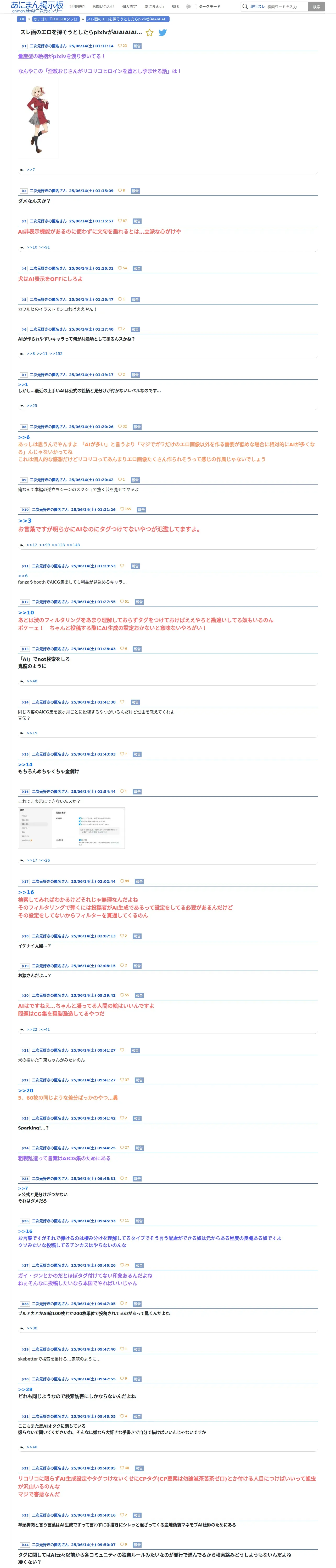Image resolution: width=336 pixels, height=1568 pixels.
Task: Open the anime girl image in post 1
Action: coord(38,118)
